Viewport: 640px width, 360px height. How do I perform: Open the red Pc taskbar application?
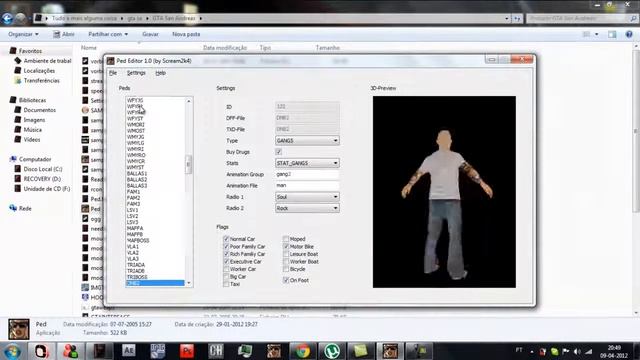tap(187, 351)
